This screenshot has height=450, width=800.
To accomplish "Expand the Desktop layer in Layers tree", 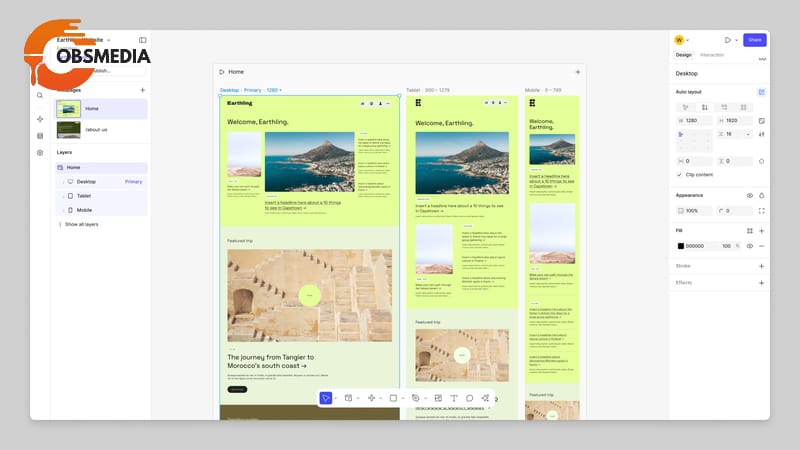I will coord(61,182).
